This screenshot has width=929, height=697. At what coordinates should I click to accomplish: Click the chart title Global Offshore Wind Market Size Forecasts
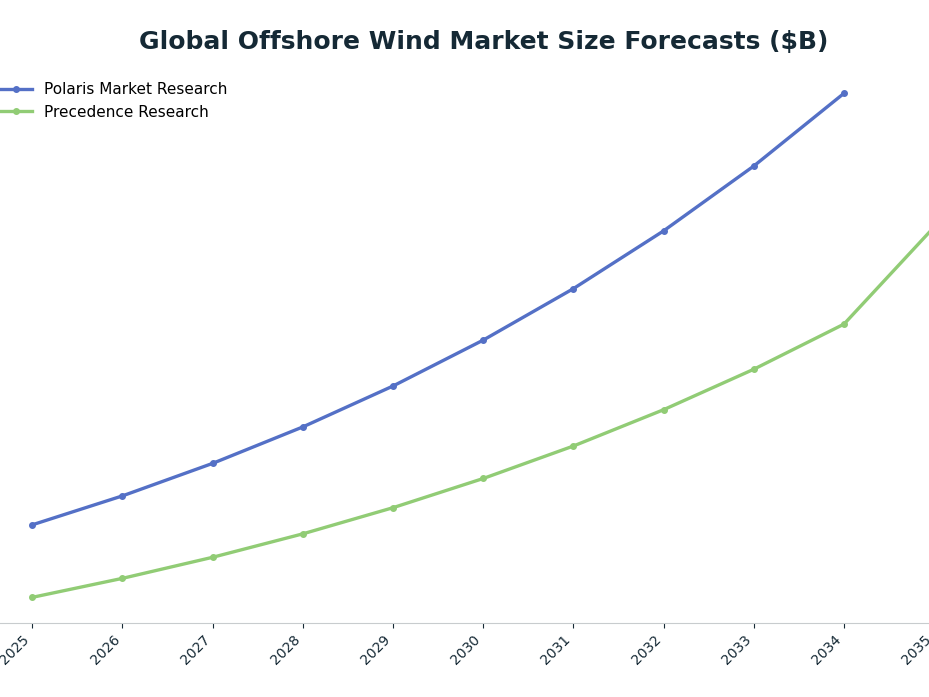483,41
